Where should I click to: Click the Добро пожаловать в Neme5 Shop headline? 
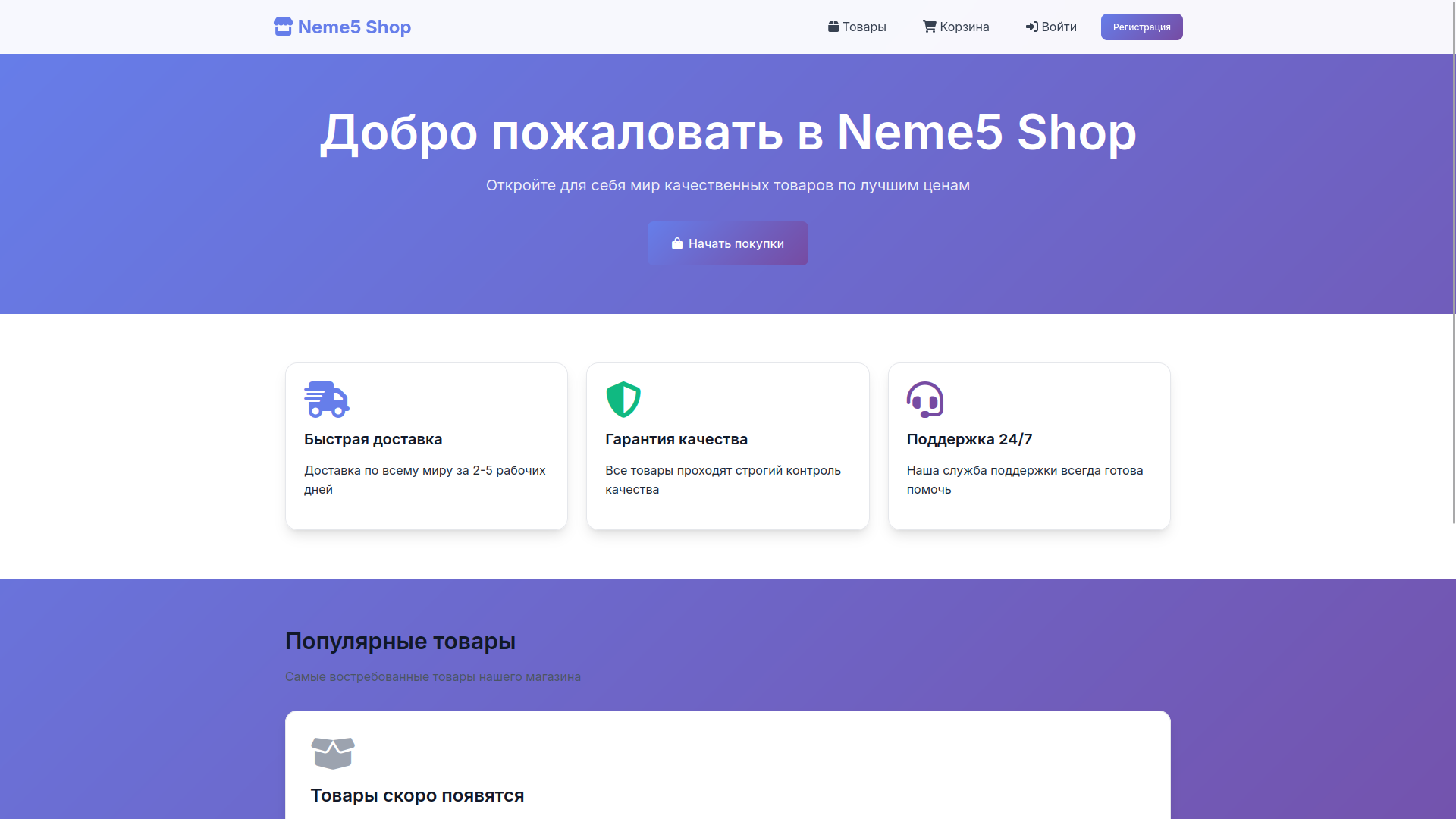(x=728, y=133)
